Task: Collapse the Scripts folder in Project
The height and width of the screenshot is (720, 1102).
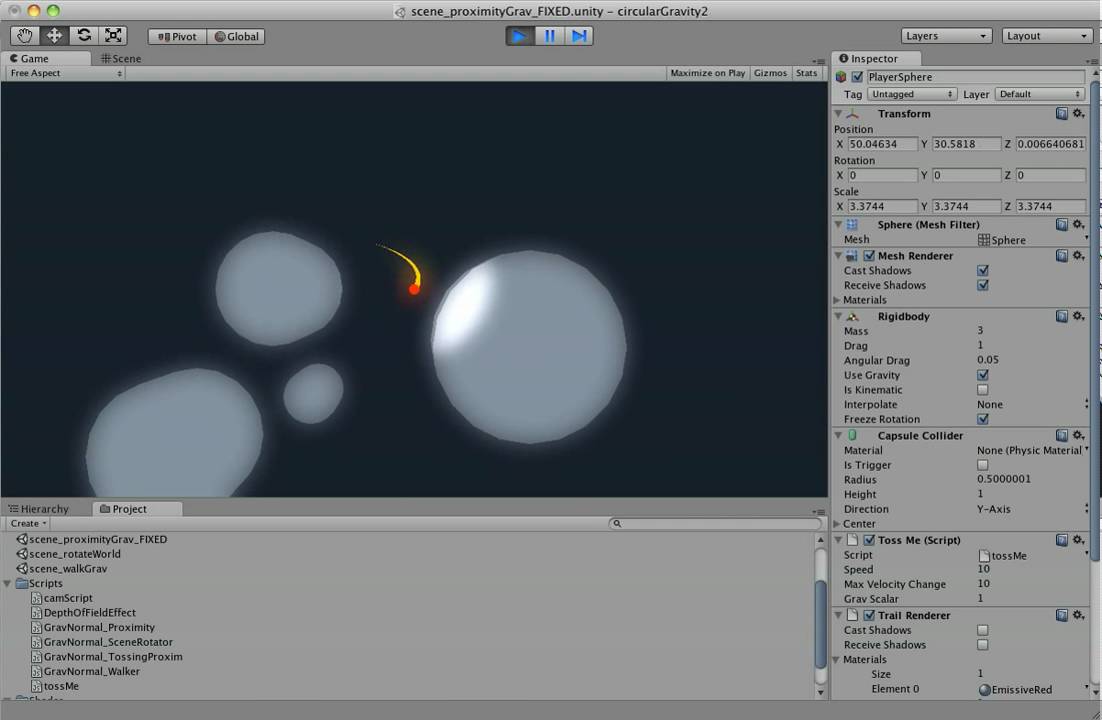Action: click(9, 583)
